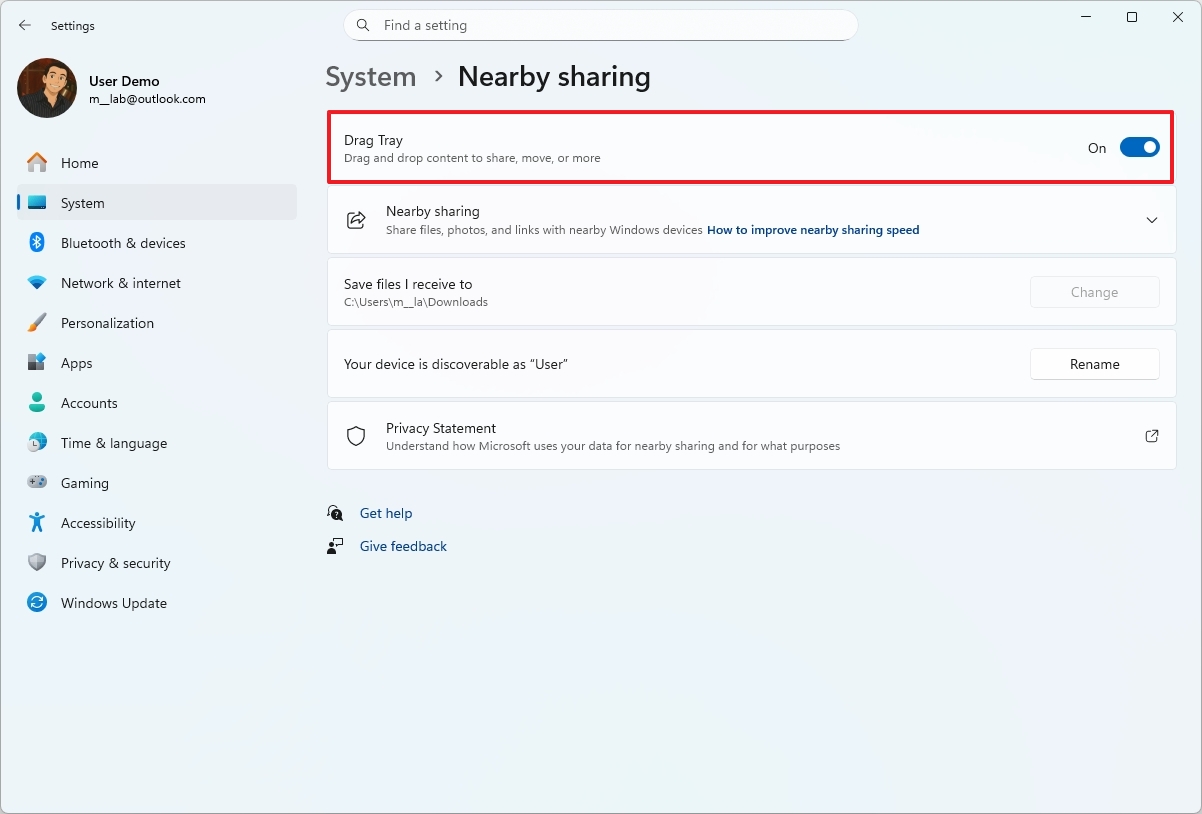
Task: Click the shield icon on Privacy Statement row
Action: pos(356,435)
